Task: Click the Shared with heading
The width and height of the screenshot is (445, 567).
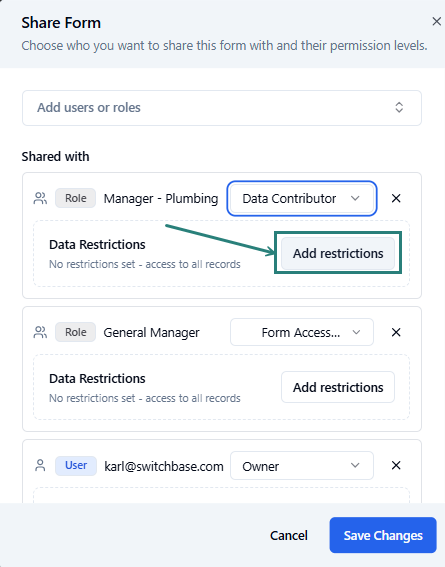Action: point(55,157)
